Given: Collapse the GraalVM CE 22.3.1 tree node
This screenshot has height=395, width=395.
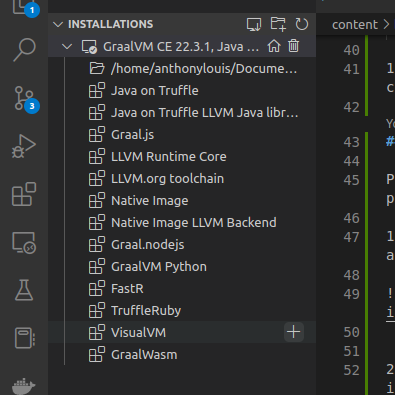Looking at the screenshot, I should (x=67, y=47).
